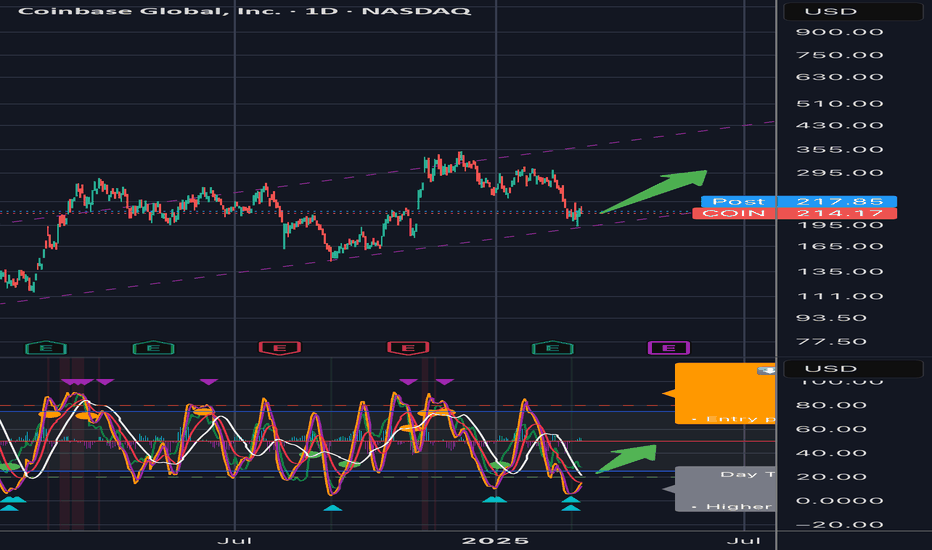The image size is (932, 550).
Task: Click the red E earnings marker closest to 2025
Action: (x=408, y=348)
